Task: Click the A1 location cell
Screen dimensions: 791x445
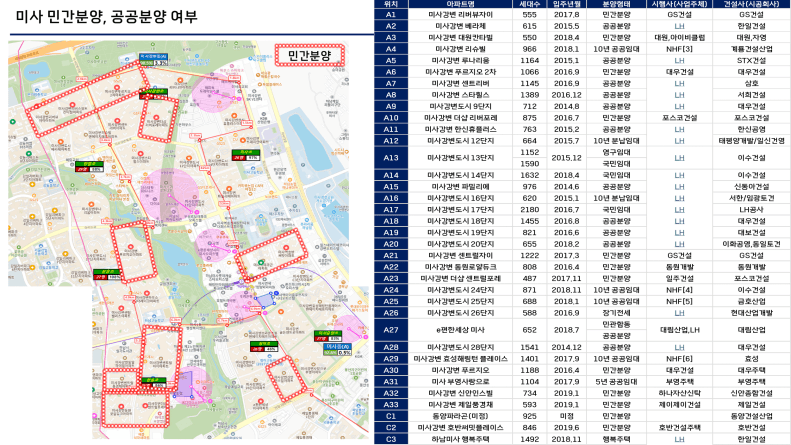Action: (390, 15)
